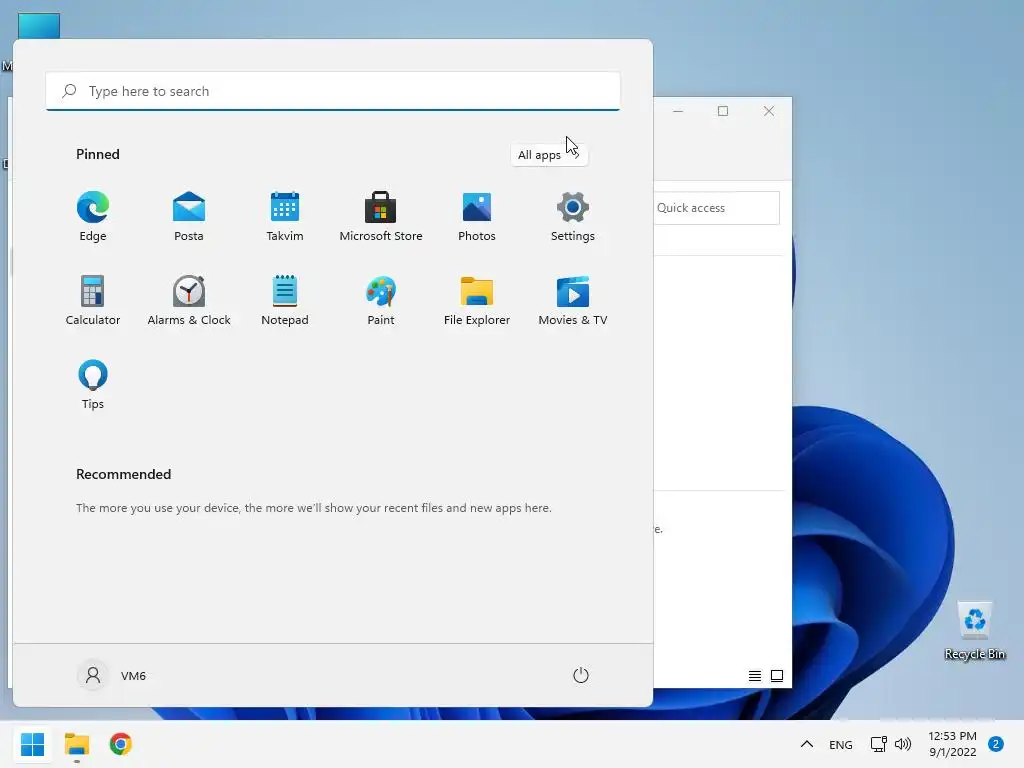The image size is (1024, 768).
Task: Open the network status tray icon
Action: [878, 744]
